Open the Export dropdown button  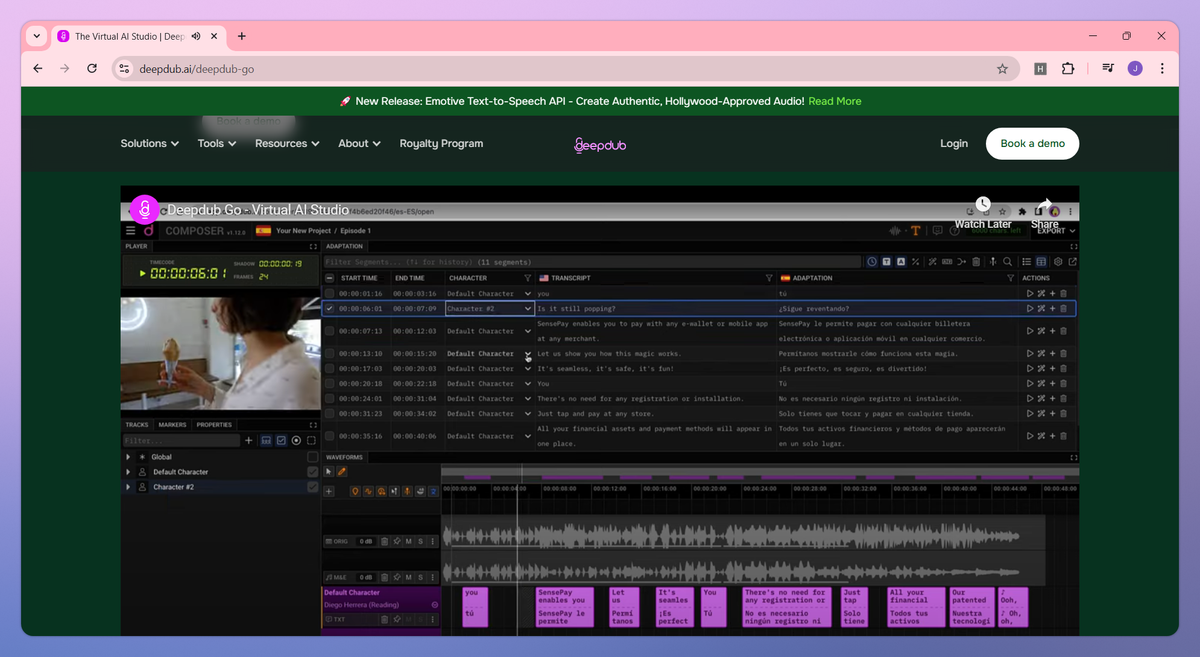[x=1056, y=231]
